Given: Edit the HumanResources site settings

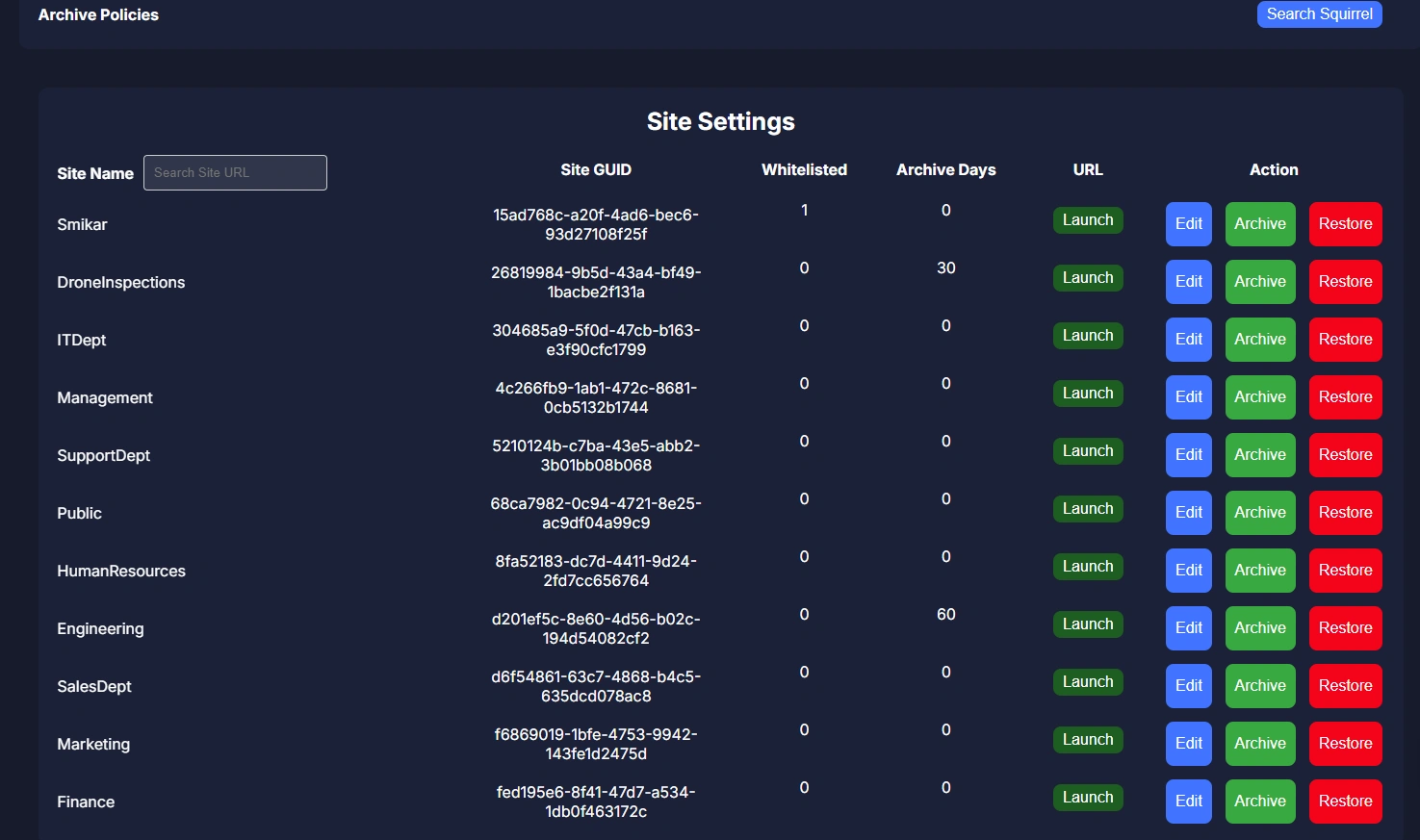Looking at the screenshot, I should [x=1188, y=571].
